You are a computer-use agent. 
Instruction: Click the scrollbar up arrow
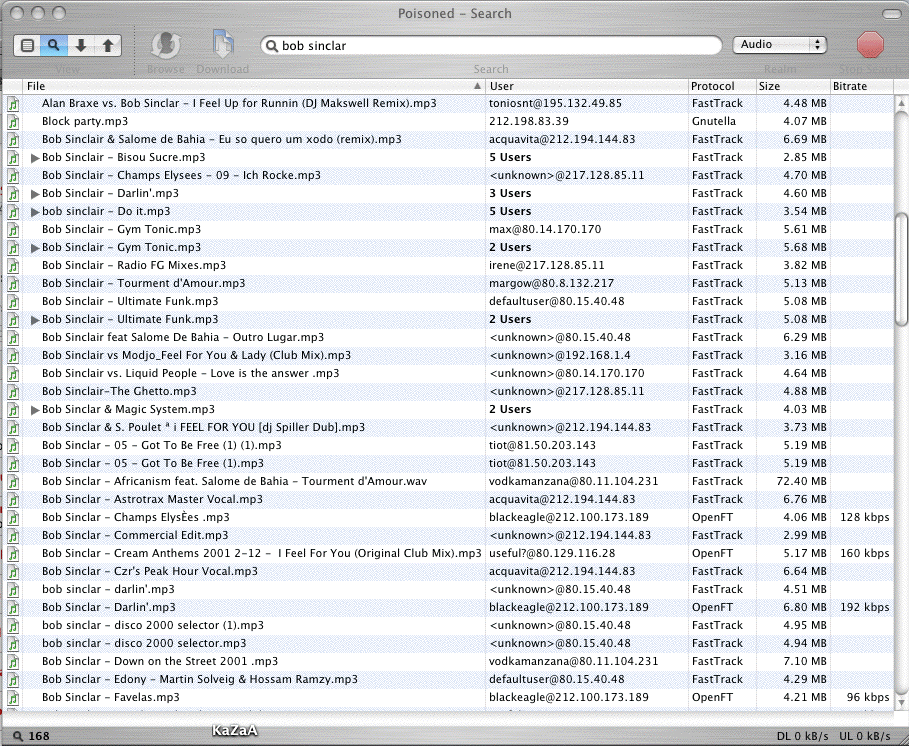(x=901, y=104)
